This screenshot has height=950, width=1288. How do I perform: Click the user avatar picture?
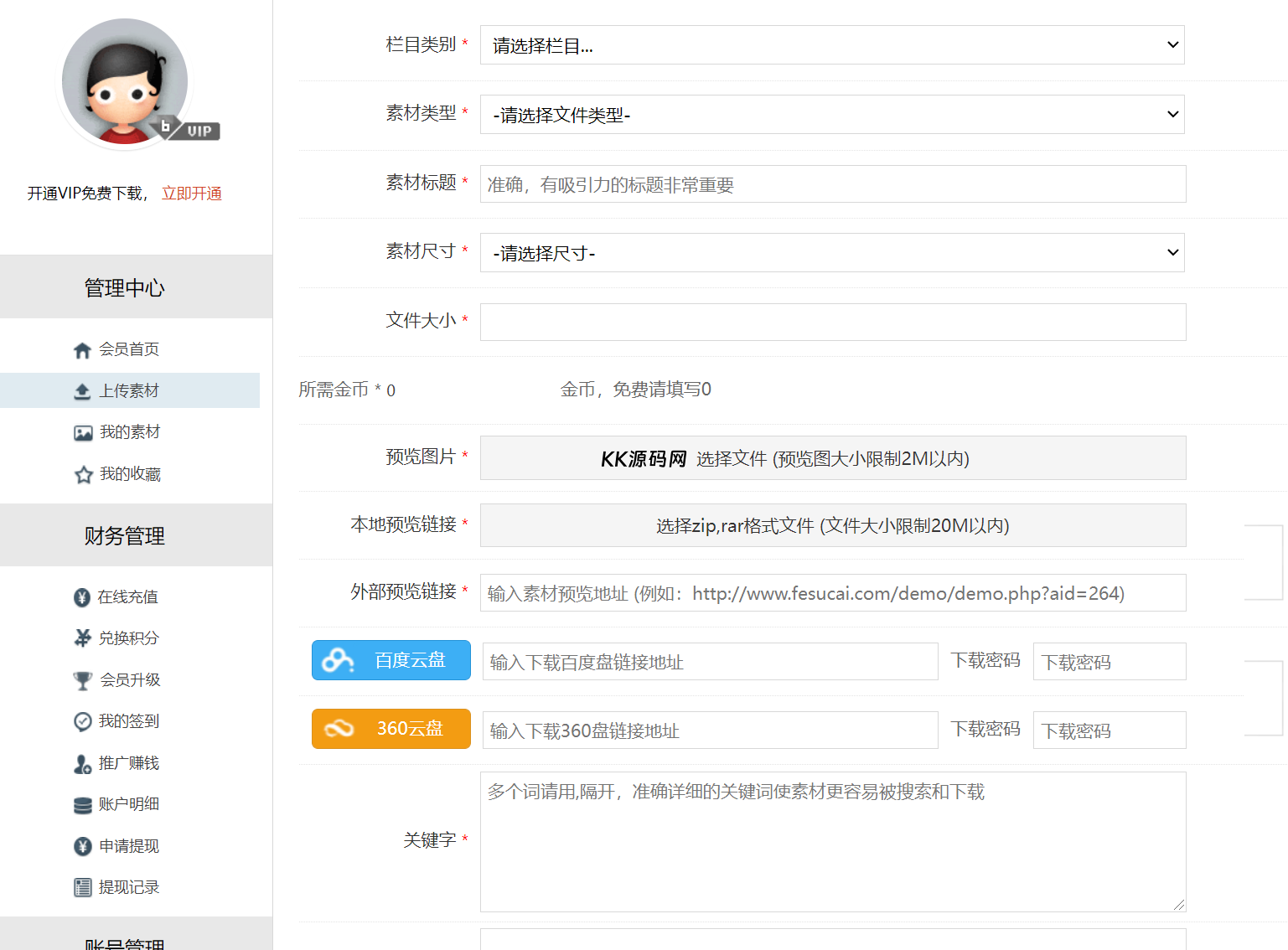pyautogui.click(x=125, y=81)
